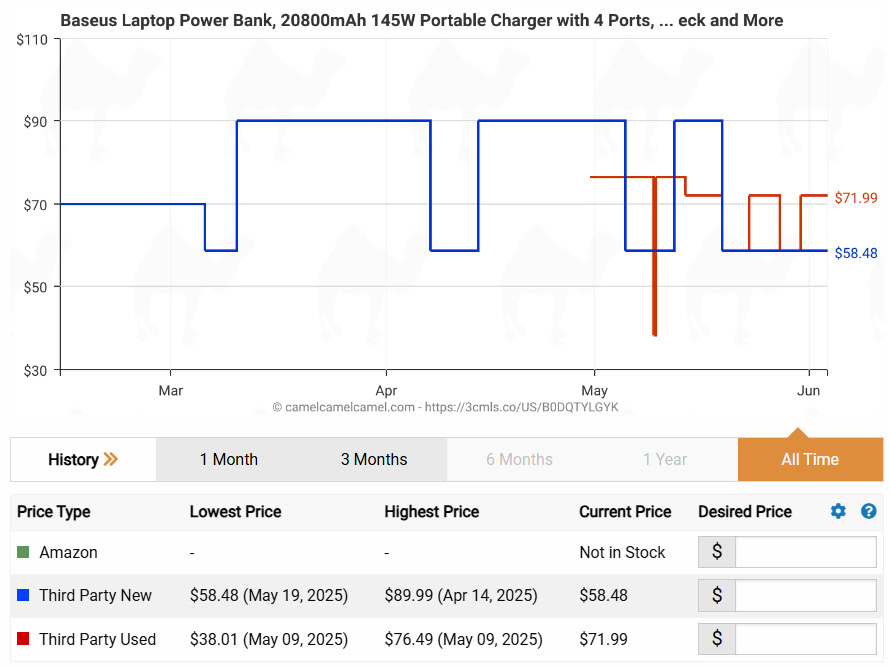The image size is (889, 666).
Task: Click the red Third Party Used square
Action: 24,639
